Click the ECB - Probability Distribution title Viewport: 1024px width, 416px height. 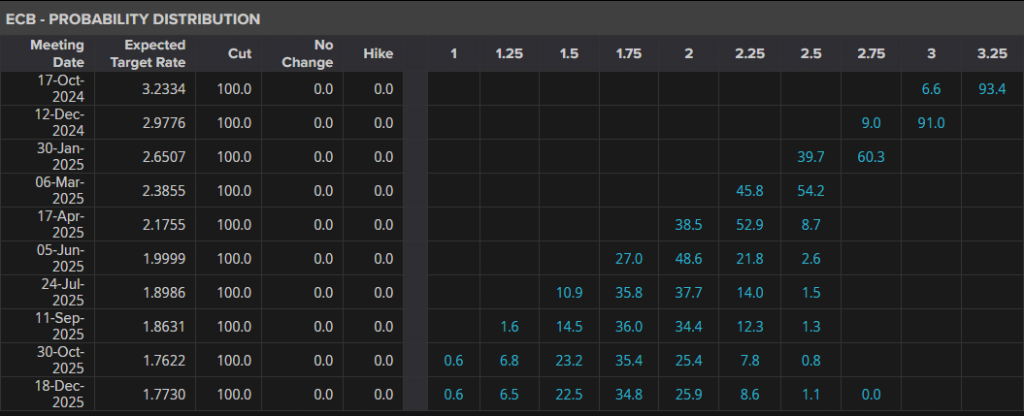(x=133, y=19)
